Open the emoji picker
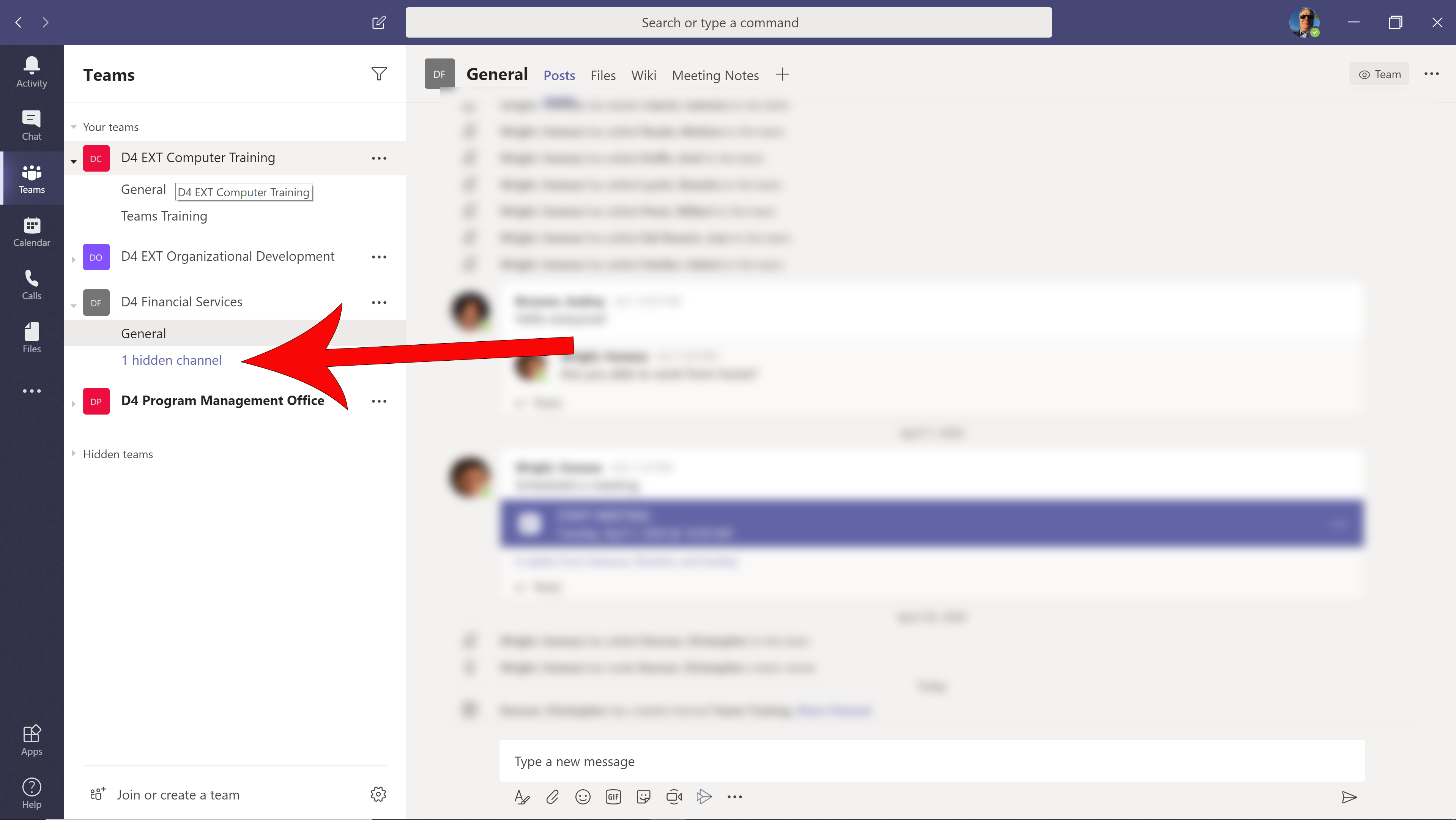Screen dimensions: 1456x820 point(583,797)
